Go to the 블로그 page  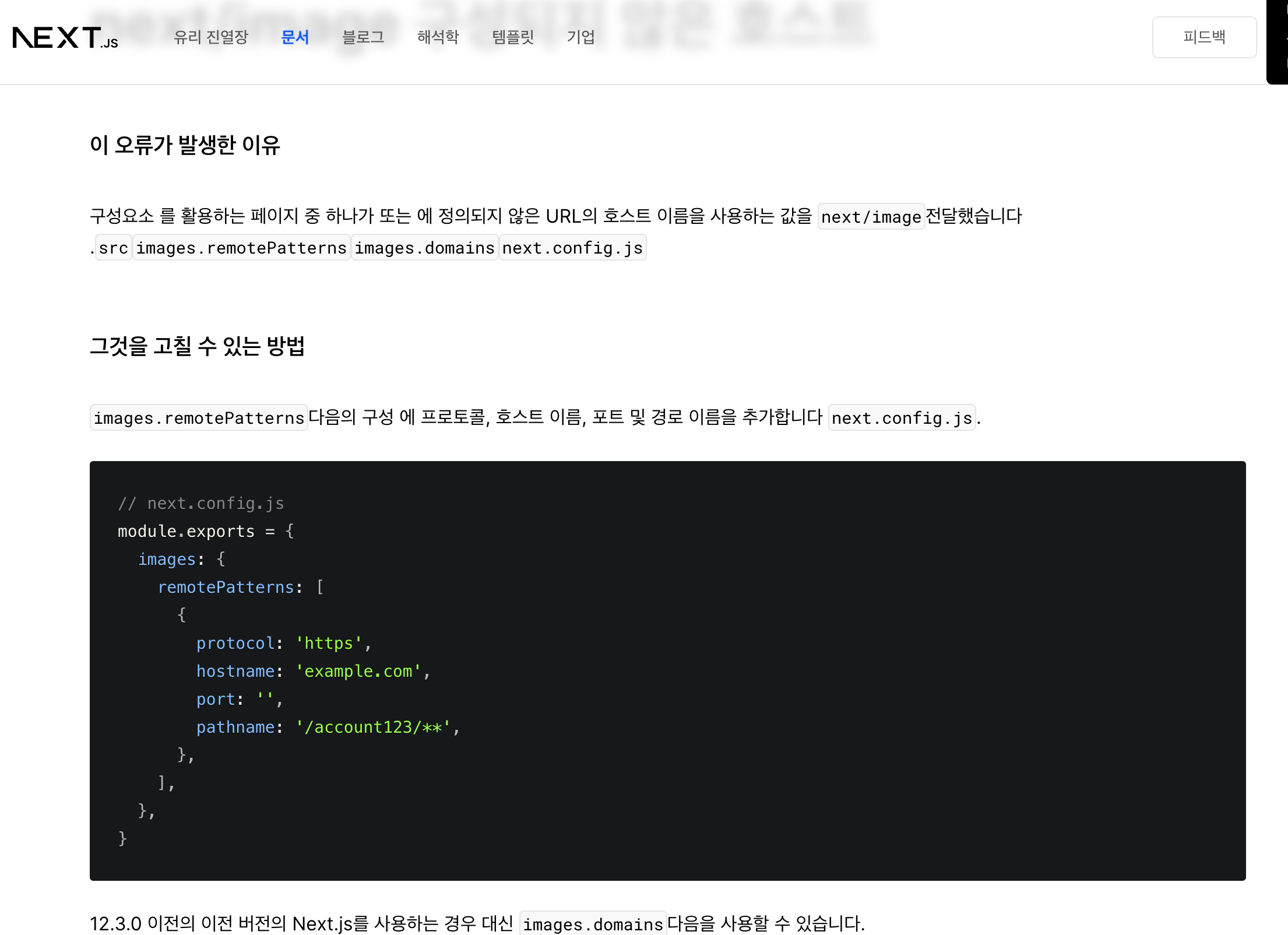coord(363,37)
